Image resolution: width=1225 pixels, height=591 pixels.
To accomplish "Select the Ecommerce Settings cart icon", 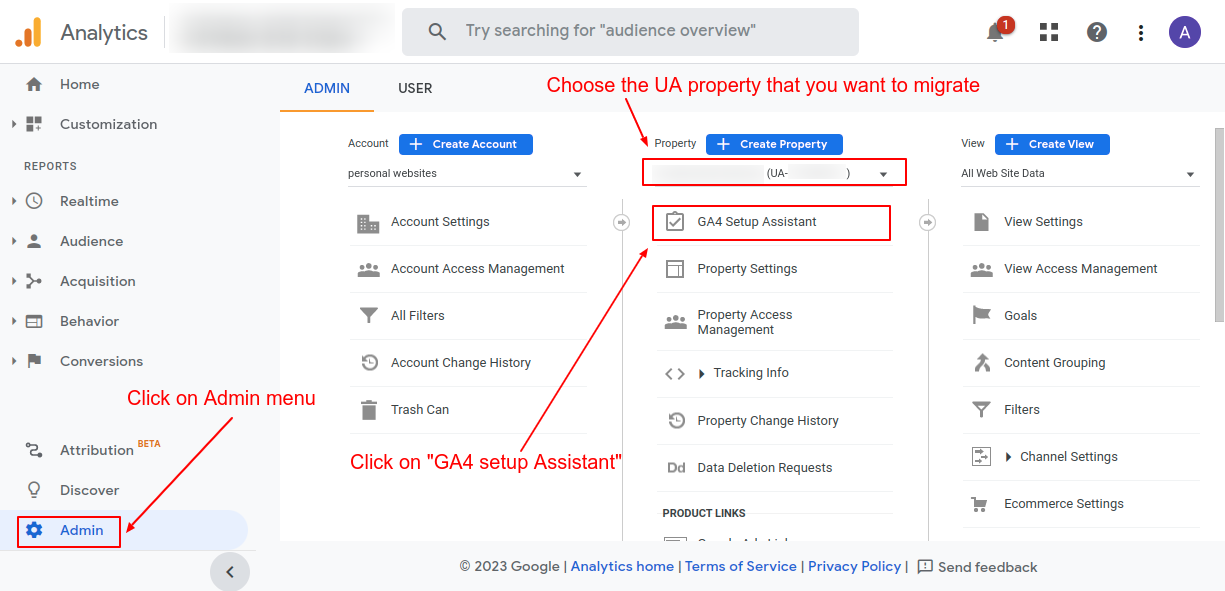I will pos(982,503).
